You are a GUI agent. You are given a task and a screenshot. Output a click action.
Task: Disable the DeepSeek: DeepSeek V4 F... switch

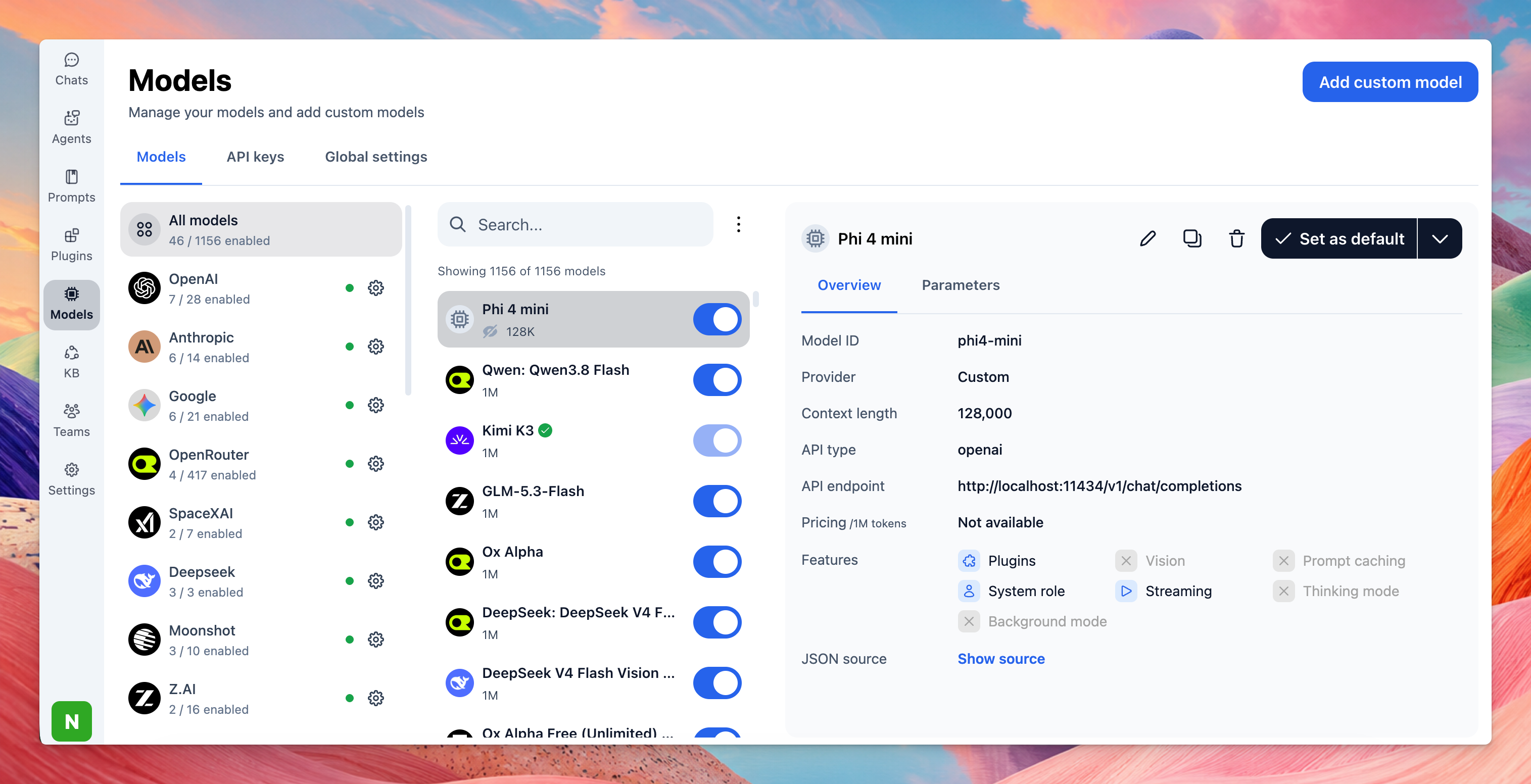(x=717, y=622)
